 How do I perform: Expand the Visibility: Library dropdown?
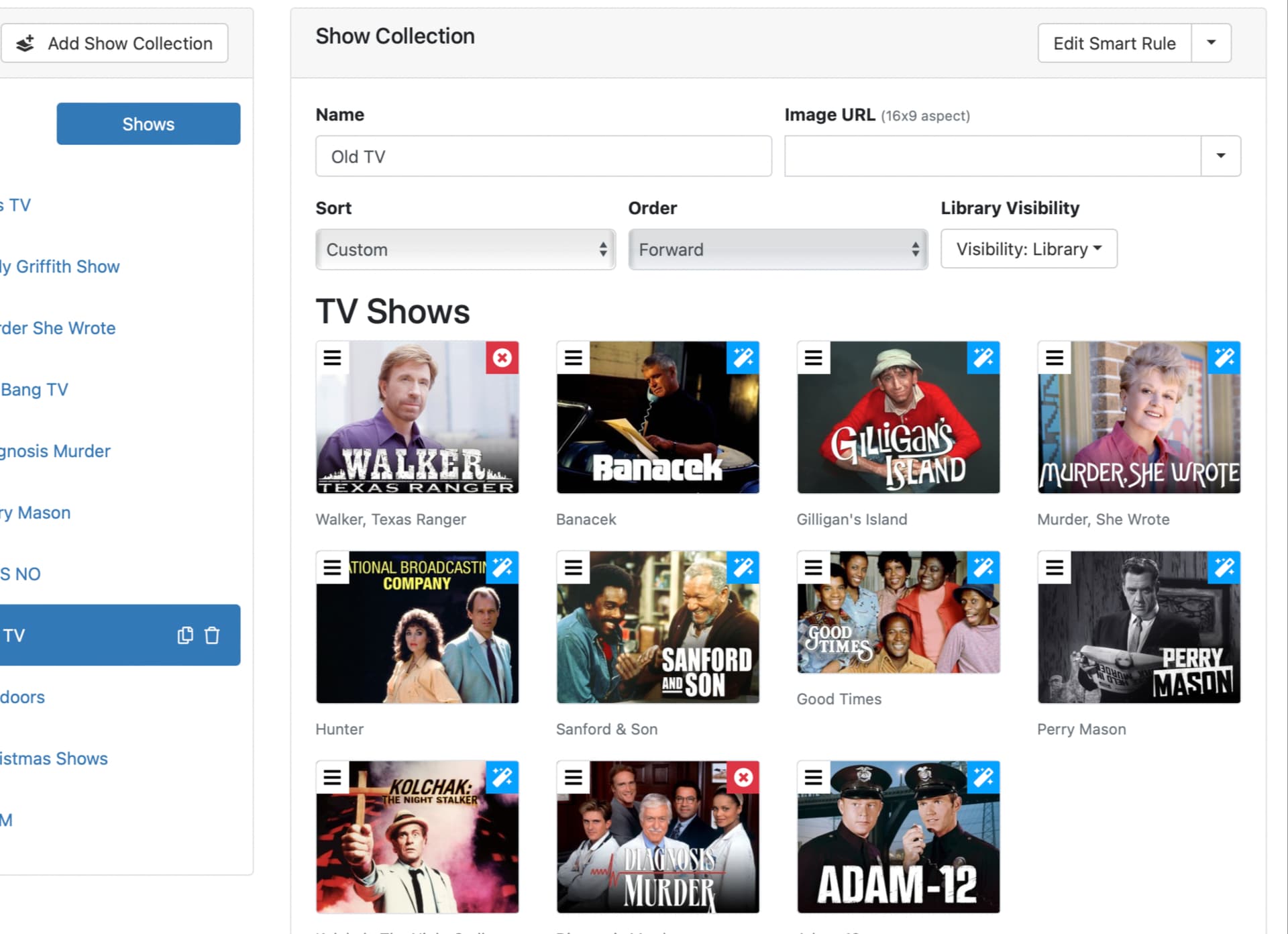tap(1028, 249)
